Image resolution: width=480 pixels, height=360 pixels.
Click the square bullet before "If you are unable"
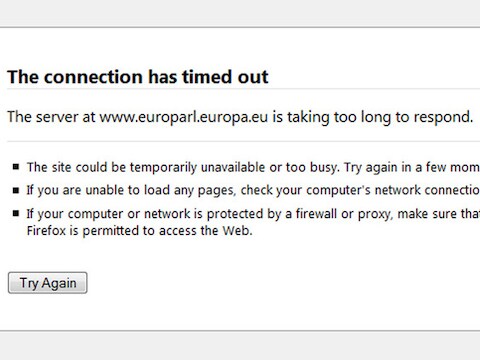[16, 190]
